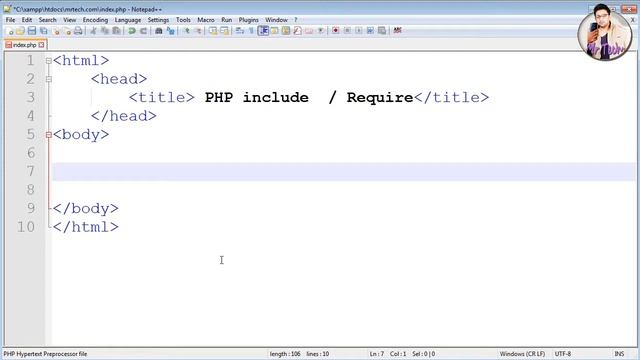Click 'UTF-8' encoding in status bar
Screen dimensions: 640x360
pos(562,354)
